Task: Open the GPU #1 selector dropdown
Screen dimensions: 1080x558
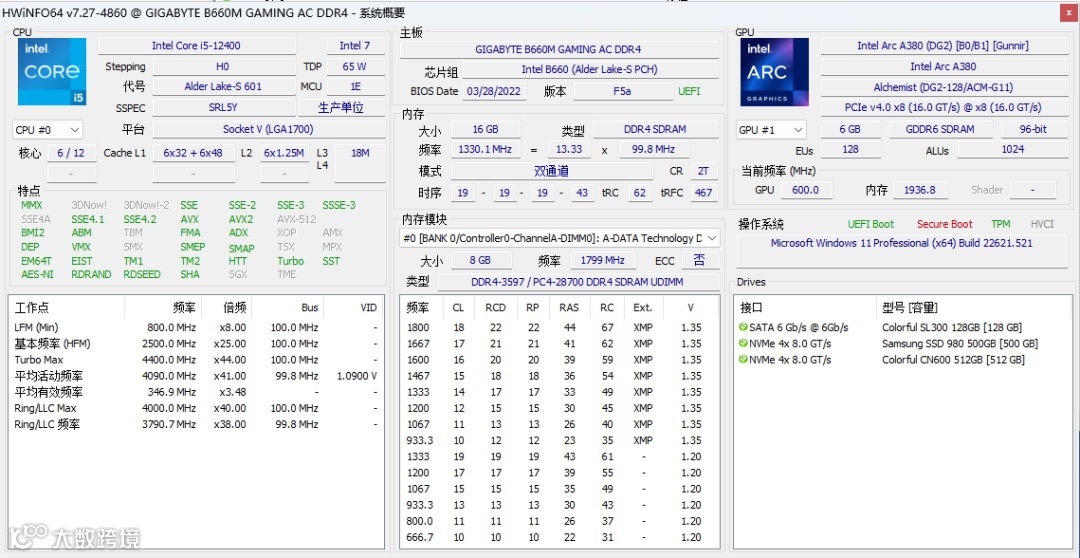Action: [771, 130]
